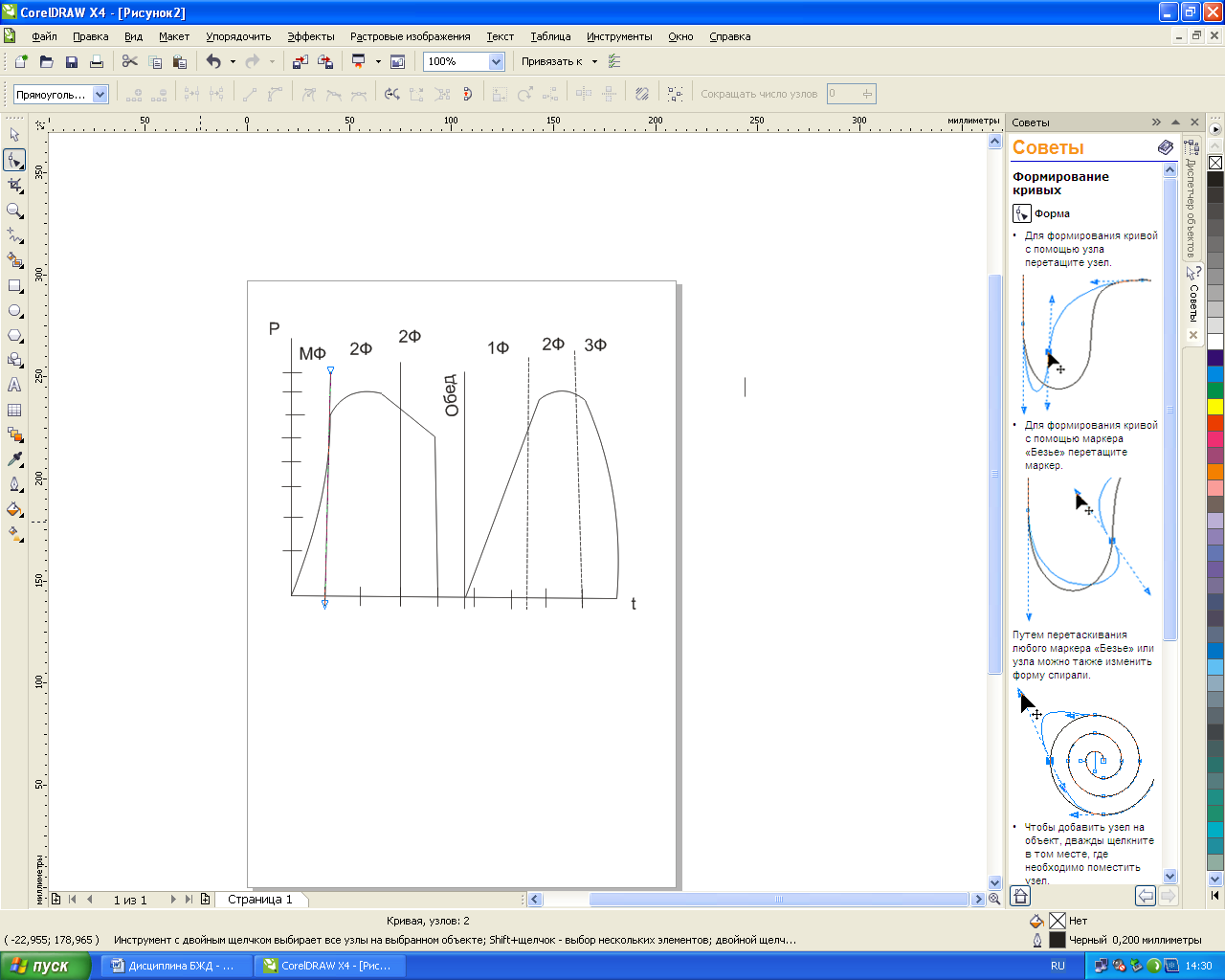Pick the yellow swatch in color palette
Viewport: 1225px width, 980px height.
click(1215, 407)
